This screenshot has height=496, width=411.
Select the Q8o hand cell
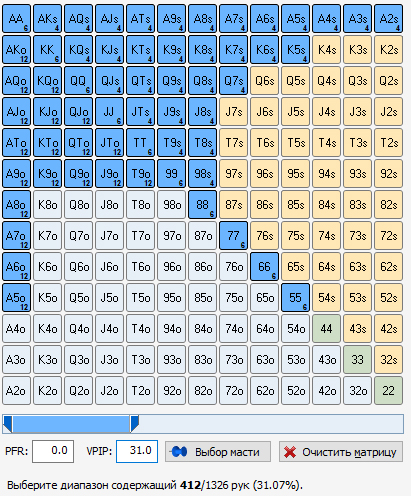(x=78, y=205)
